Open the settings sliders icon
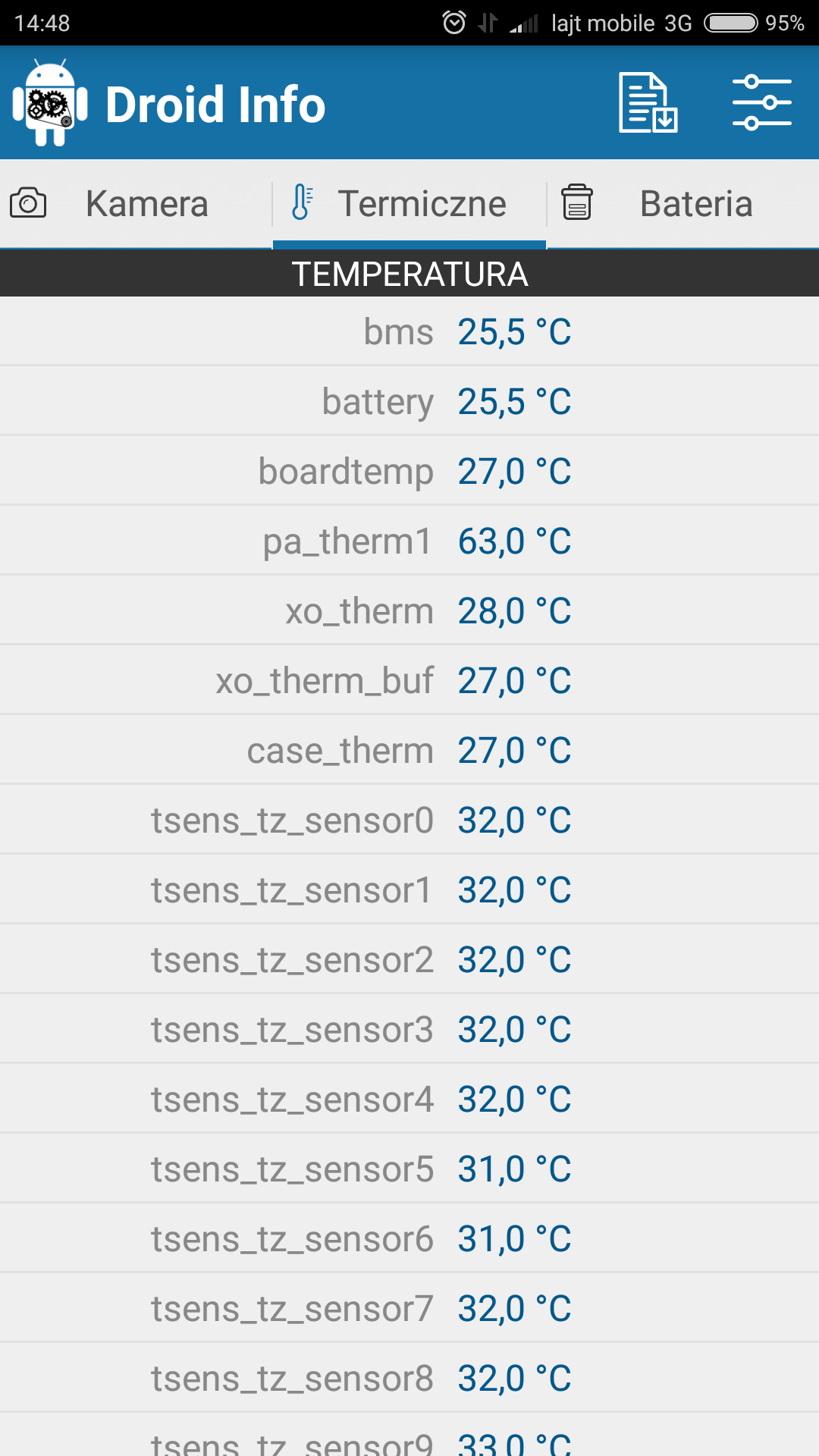This screenshot has height=1456, width=819. [x=761, y=103]
